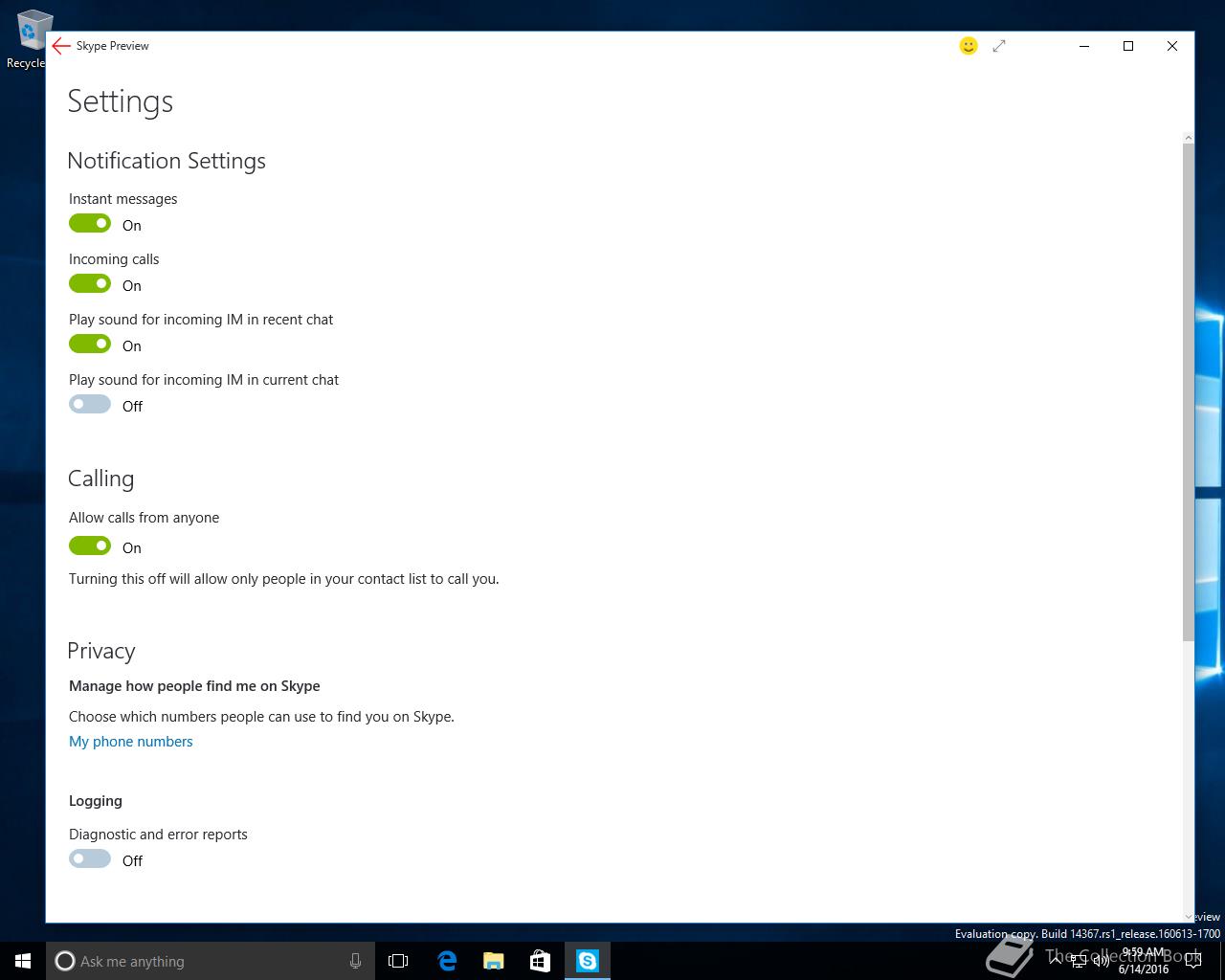
Task: Click the Skype Preview window title
Action: (x=113, y=46)
